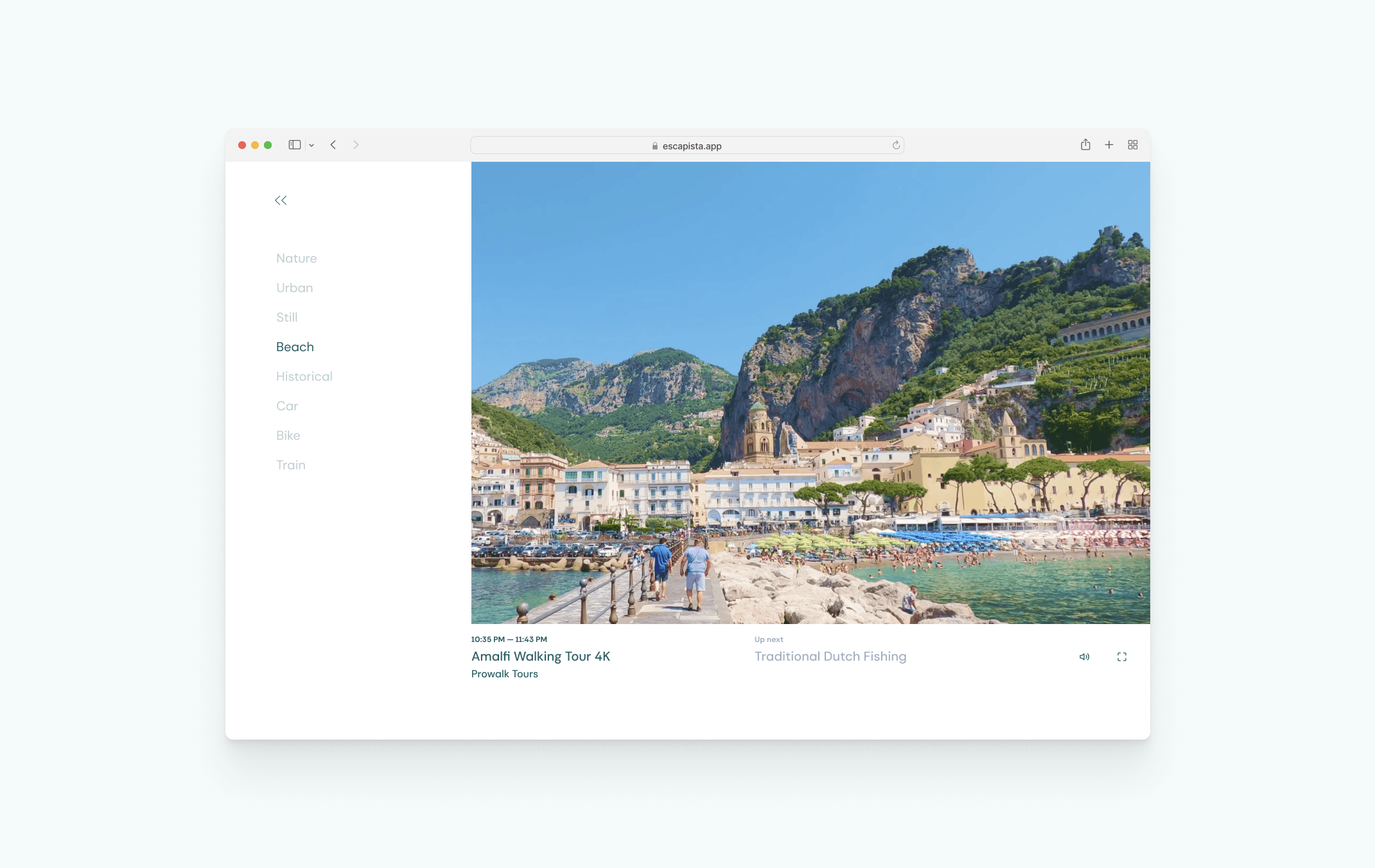This screenshot has width=1375, height=868.
Task: Open a new browser tab
Action: pos(1109,145)
